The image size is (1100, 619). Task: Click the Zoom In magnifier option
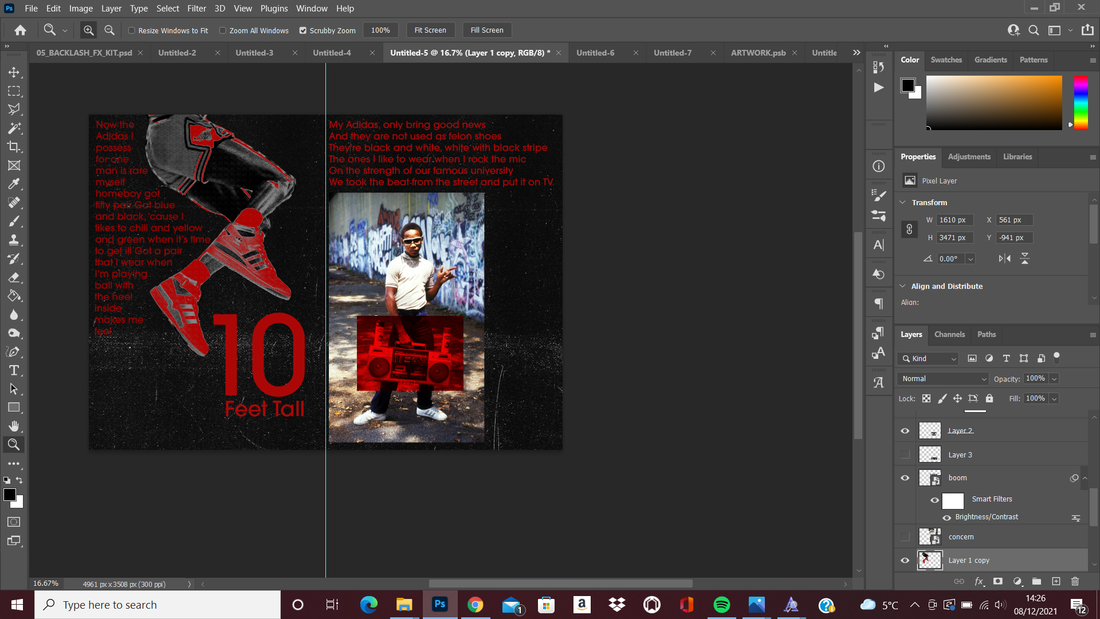tap(88, 30)
